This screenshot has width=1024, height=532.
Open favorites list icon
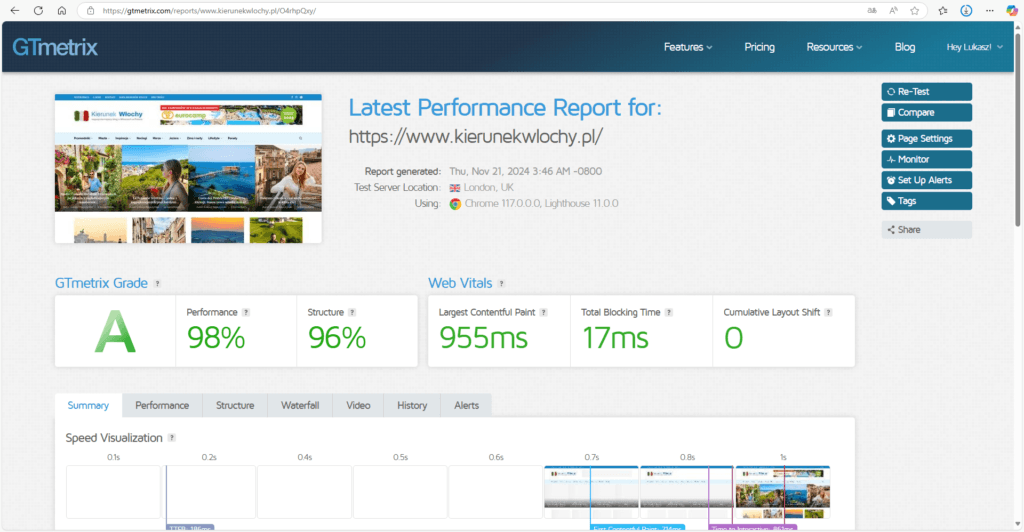tap(943, 10)
